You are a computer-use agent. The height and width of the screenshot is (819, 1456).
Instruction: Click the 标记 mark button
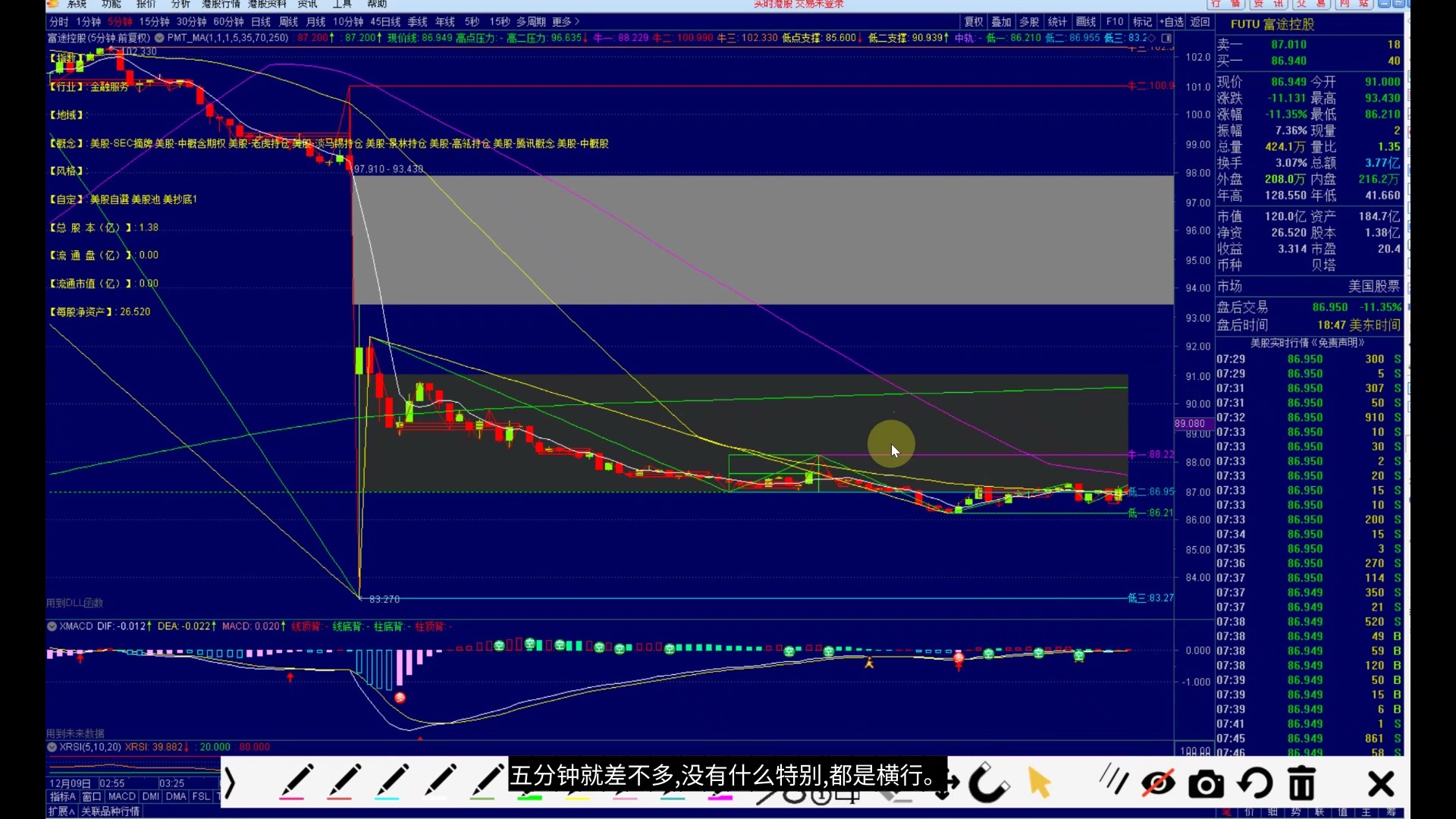pyautogui.click(x=1143, y=22)
